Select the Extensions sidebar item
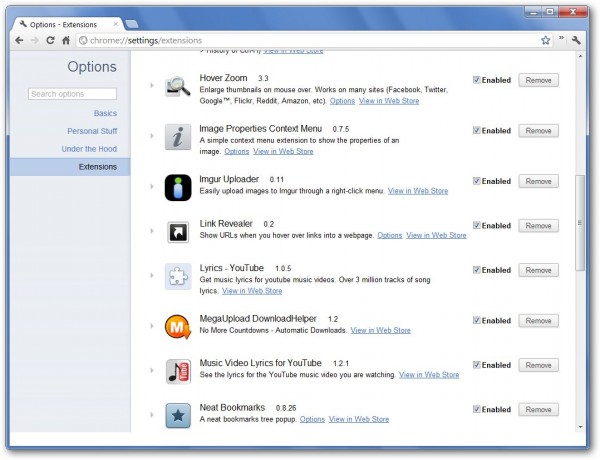 pyautogui.click(x=70, y=167)
